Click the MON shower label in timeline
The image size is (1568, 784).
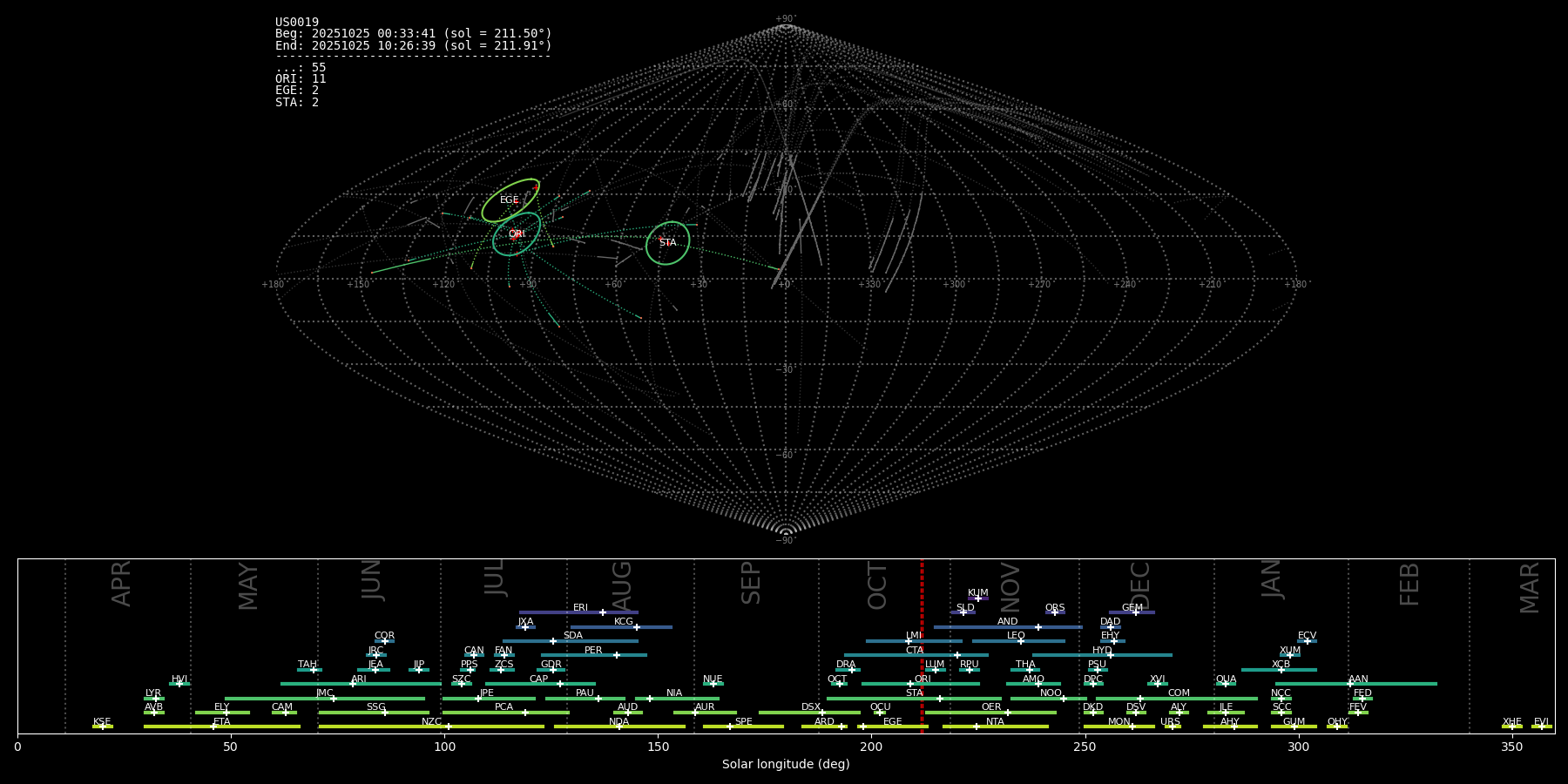coord(1119,722)
